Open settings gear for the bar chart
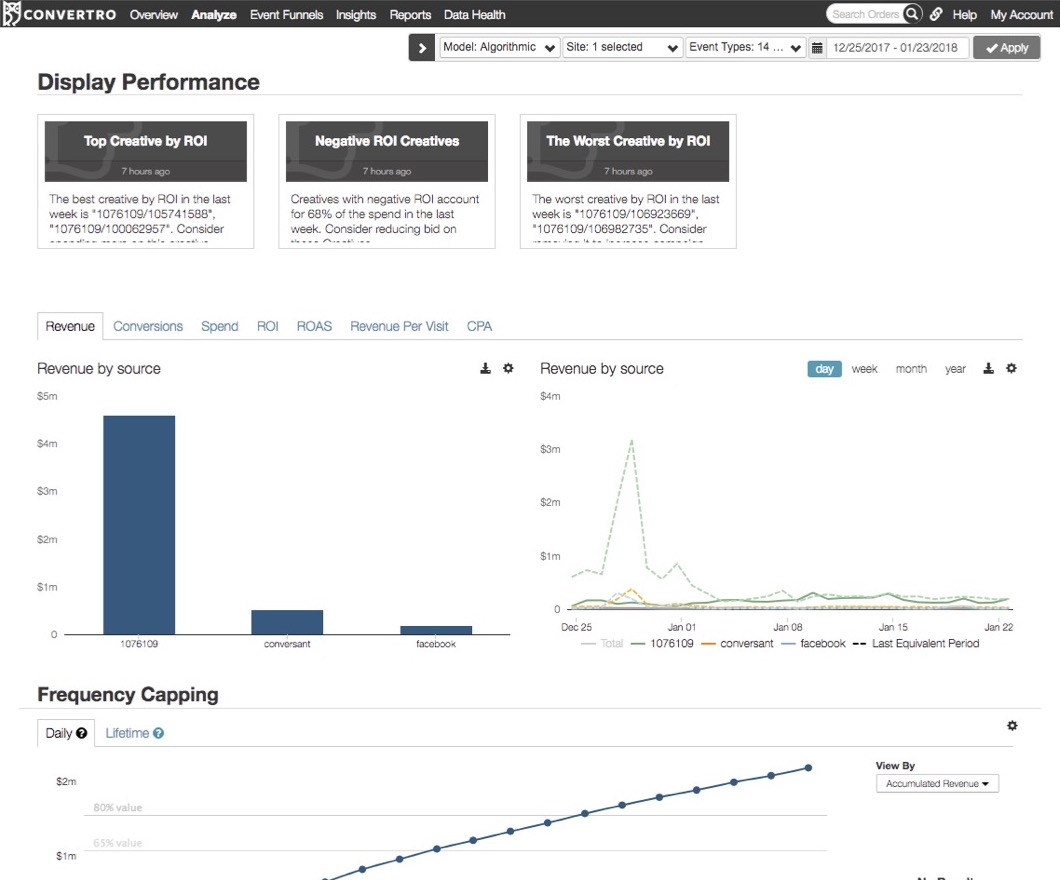 (508, 369)
